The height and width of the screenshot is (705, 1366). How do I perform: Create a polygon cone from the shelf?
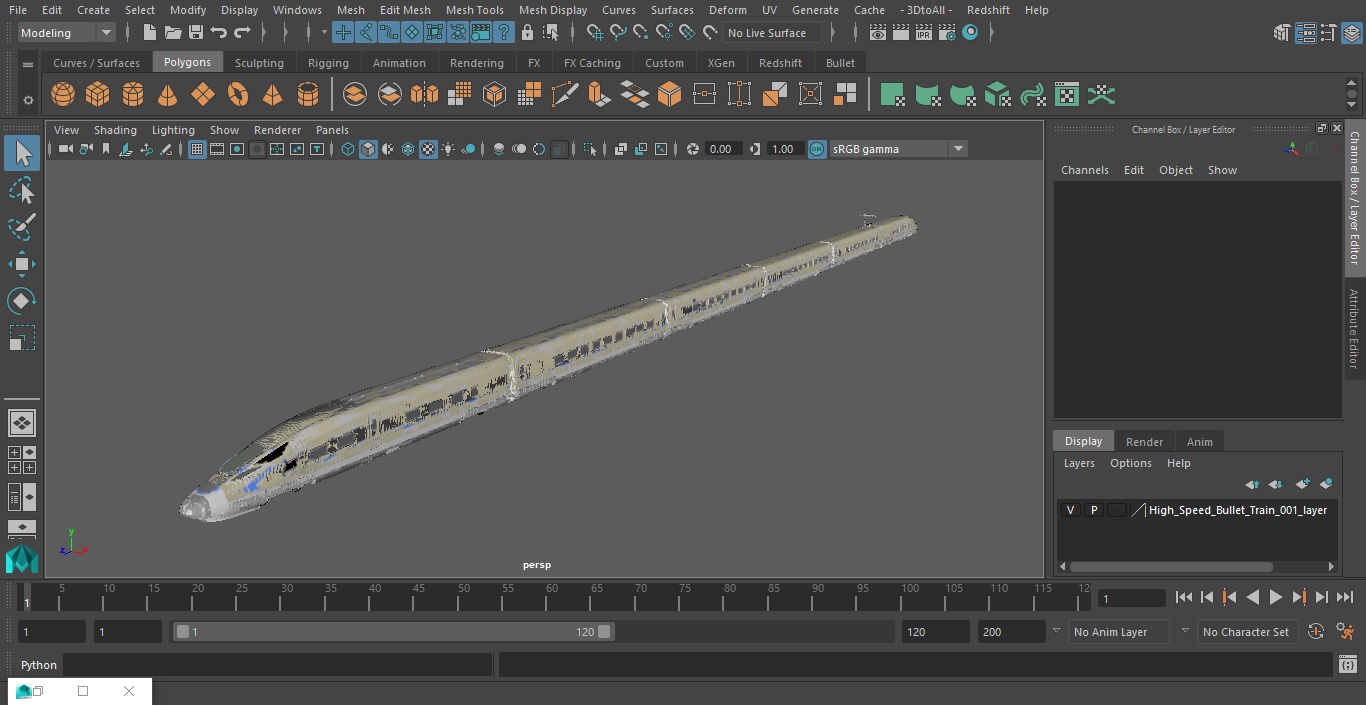point(168,95)
